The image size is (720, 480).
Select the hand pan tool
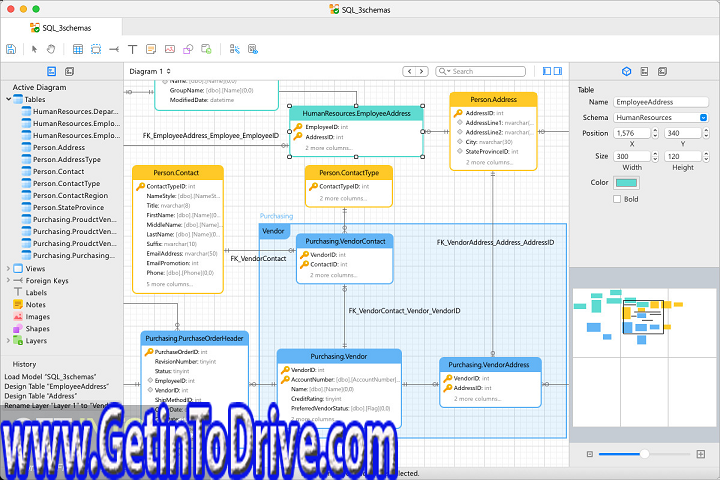point(51,49)
